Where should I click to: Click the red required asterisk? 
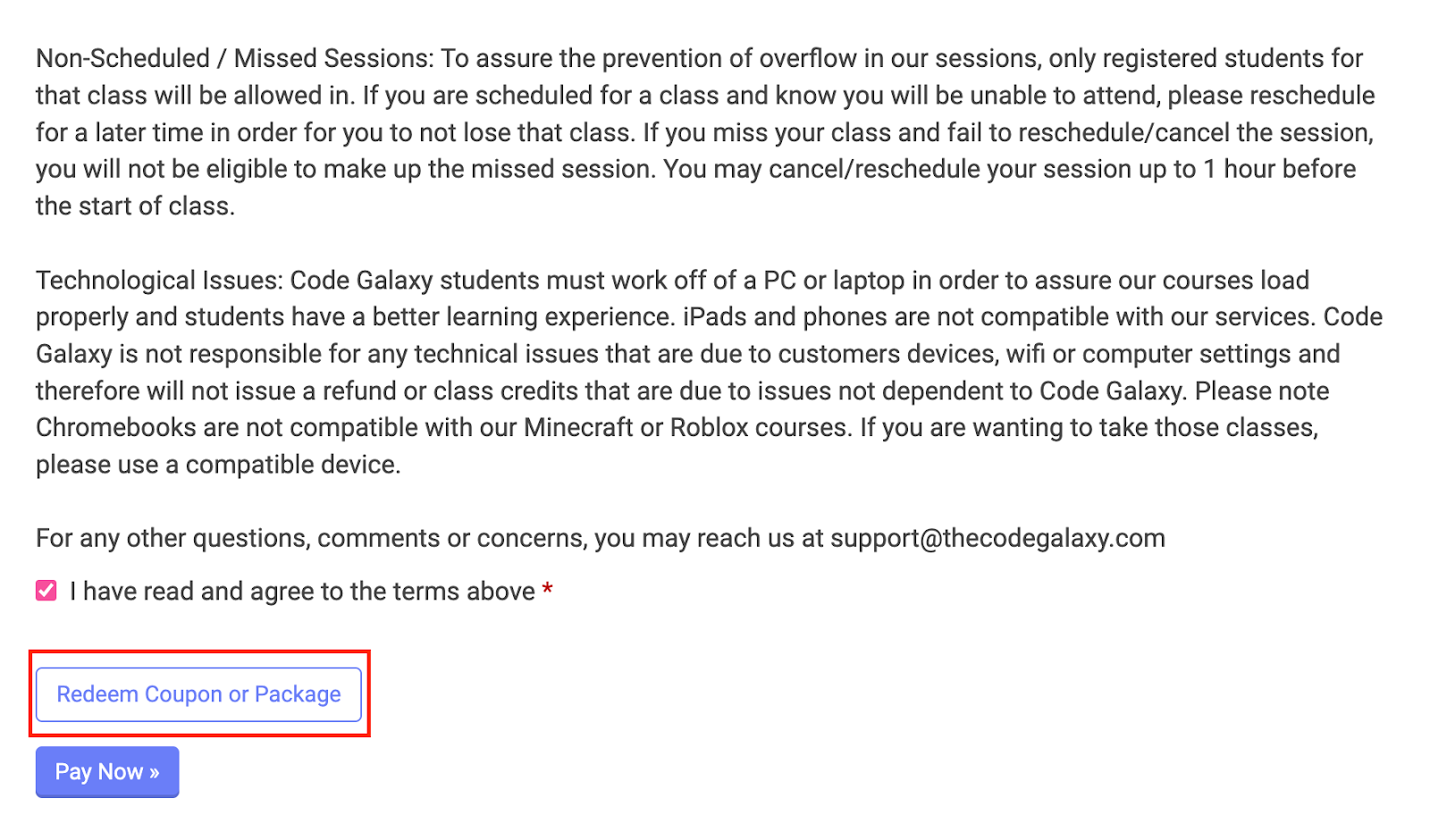click(x=547, y=590)
